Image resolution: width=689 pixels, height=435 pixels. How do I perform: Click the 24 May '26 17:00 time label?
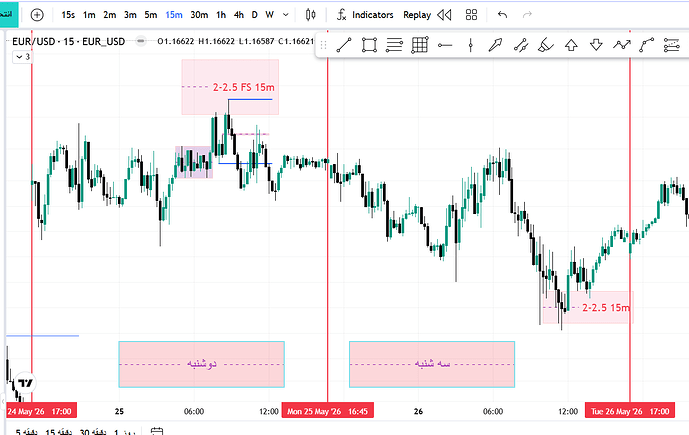point(41,411)
